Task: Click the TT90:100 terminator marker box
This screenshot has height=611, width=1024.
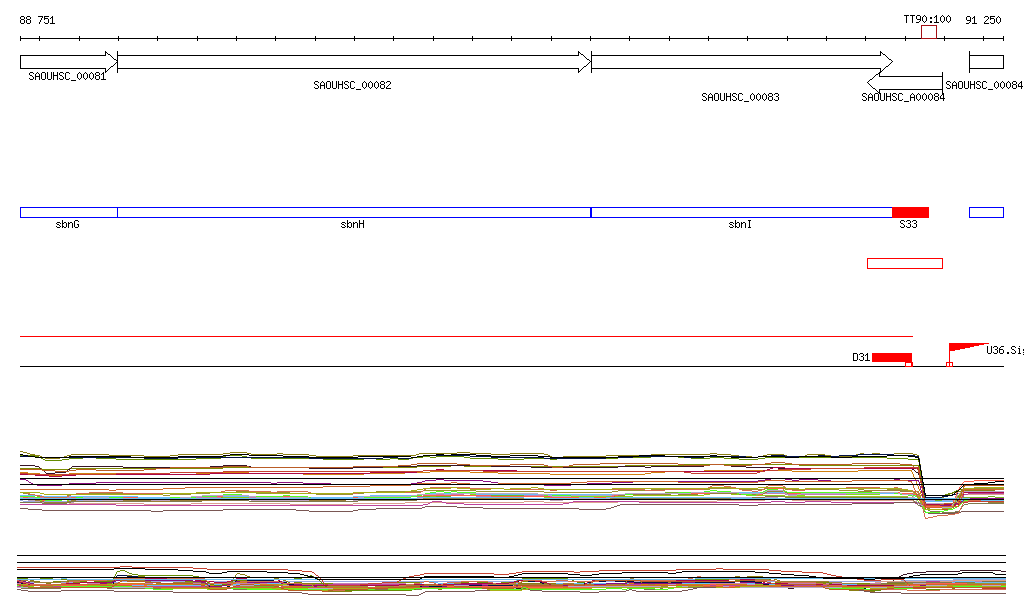Action: pyautogui.click(x=929, y=32)
